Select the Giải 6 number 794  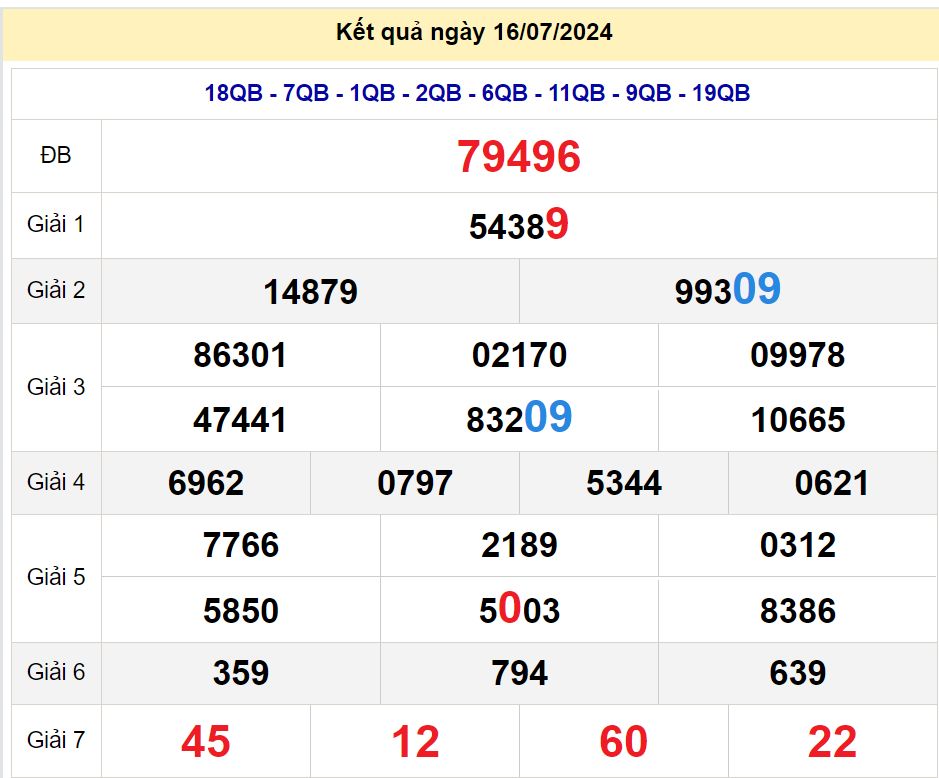pyautogui.click(x=519, y=673)
